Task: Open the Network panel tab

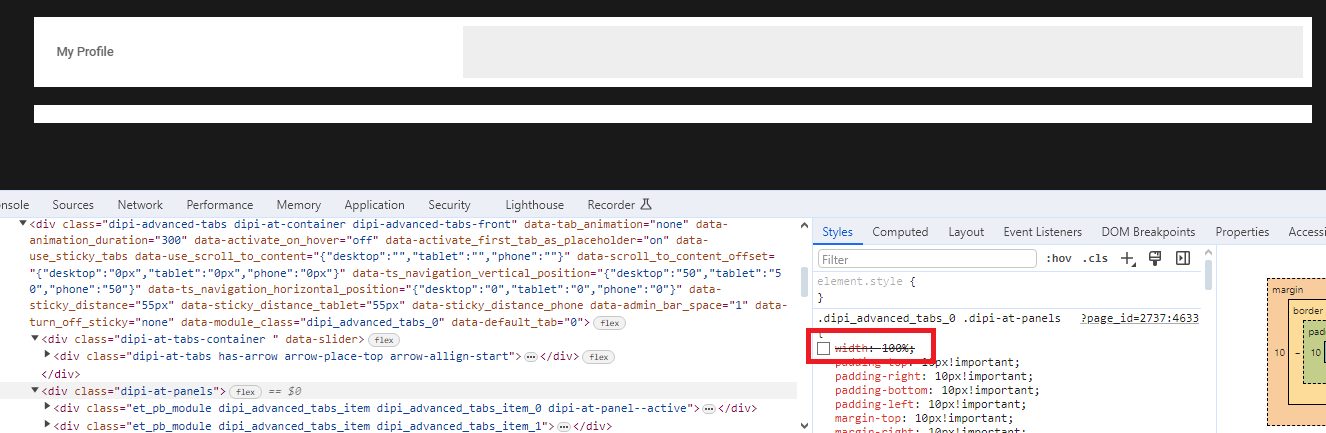Action: [139, 205]
